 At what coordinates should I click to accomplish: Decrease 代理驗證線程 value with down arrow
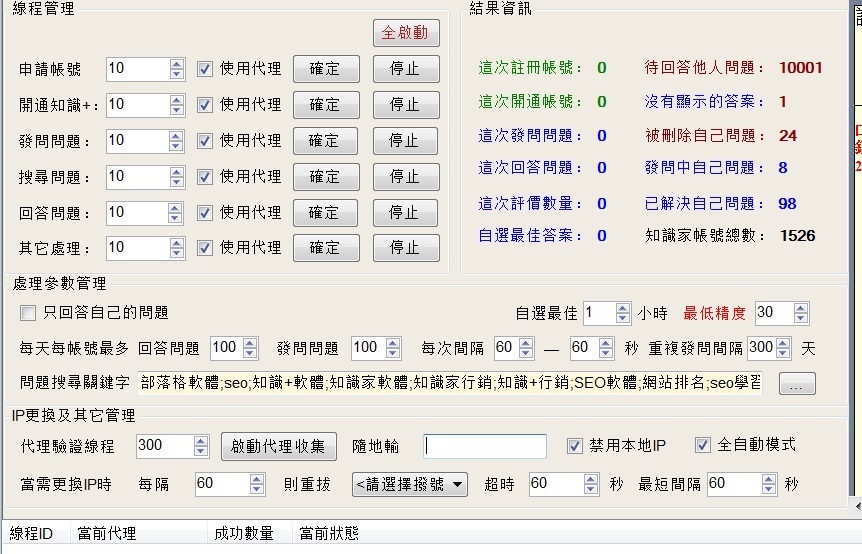pos(199,451)
